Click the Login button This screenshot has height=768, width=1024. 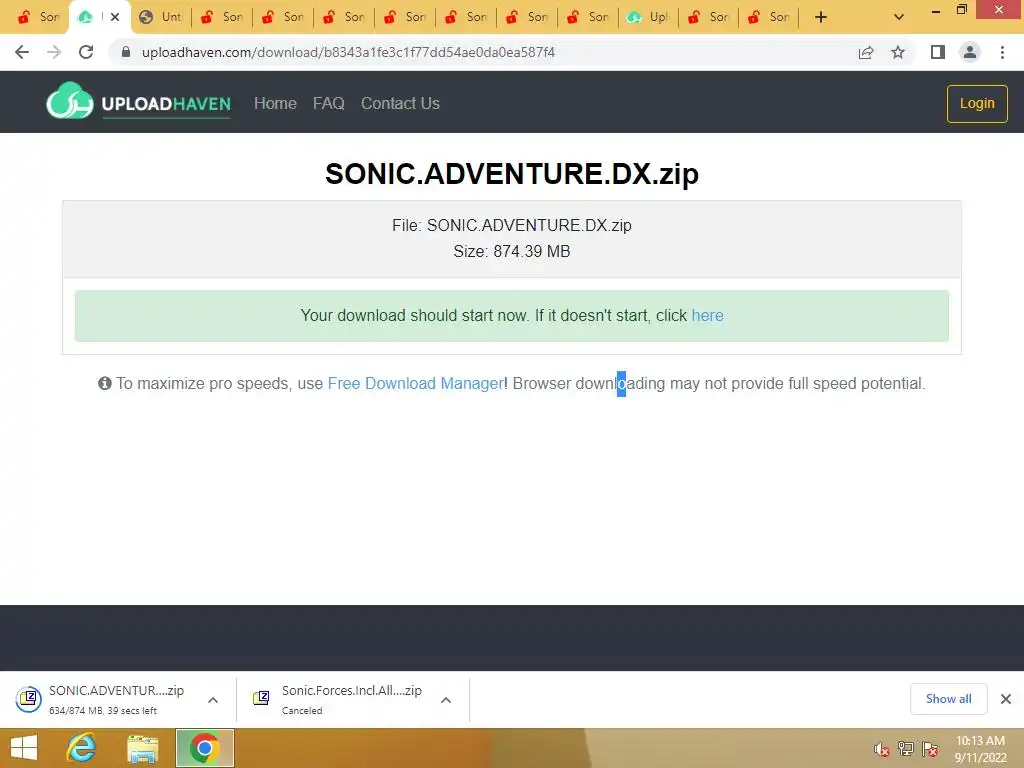pyautogui.click(x=977, y=103)
